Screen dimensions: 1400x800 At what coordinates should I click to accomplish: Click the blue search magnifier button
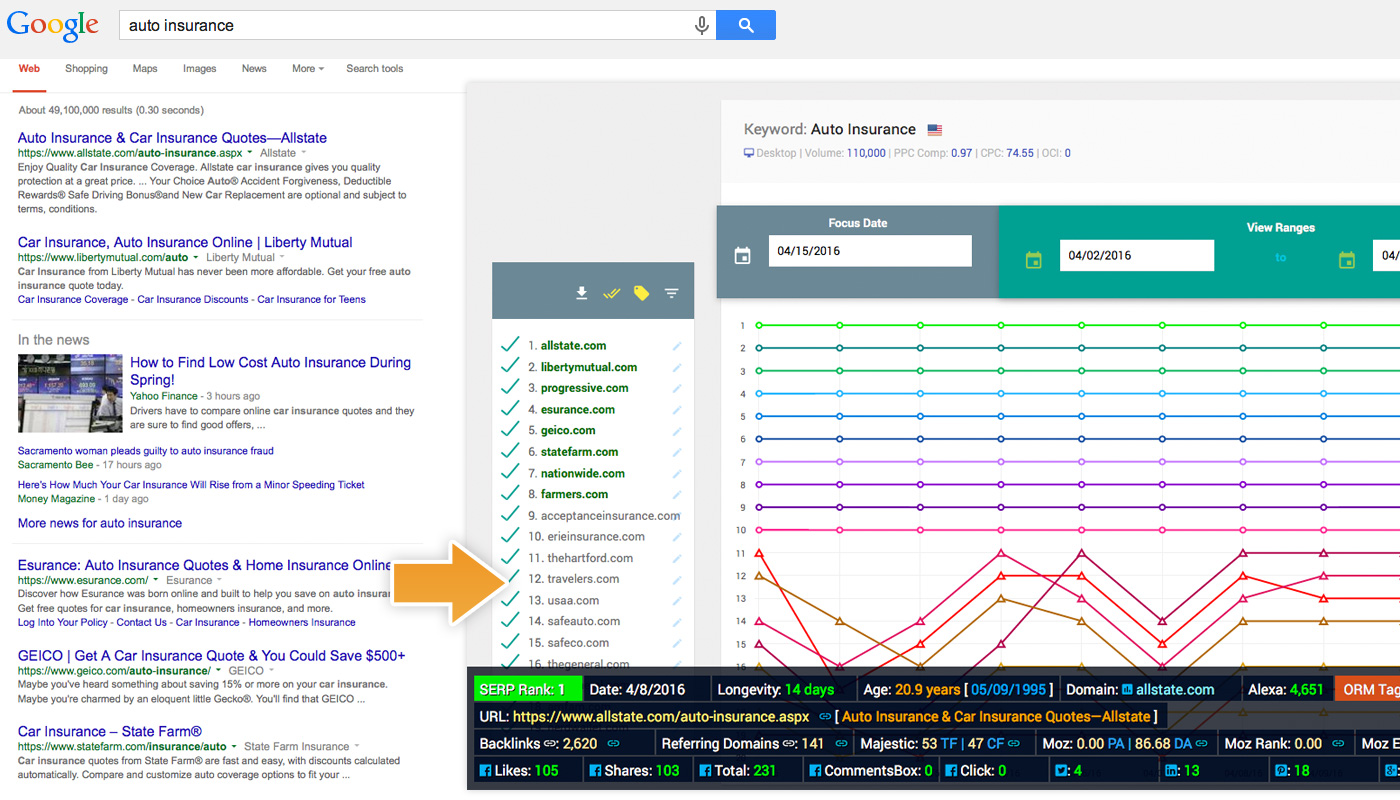(746, 26)
